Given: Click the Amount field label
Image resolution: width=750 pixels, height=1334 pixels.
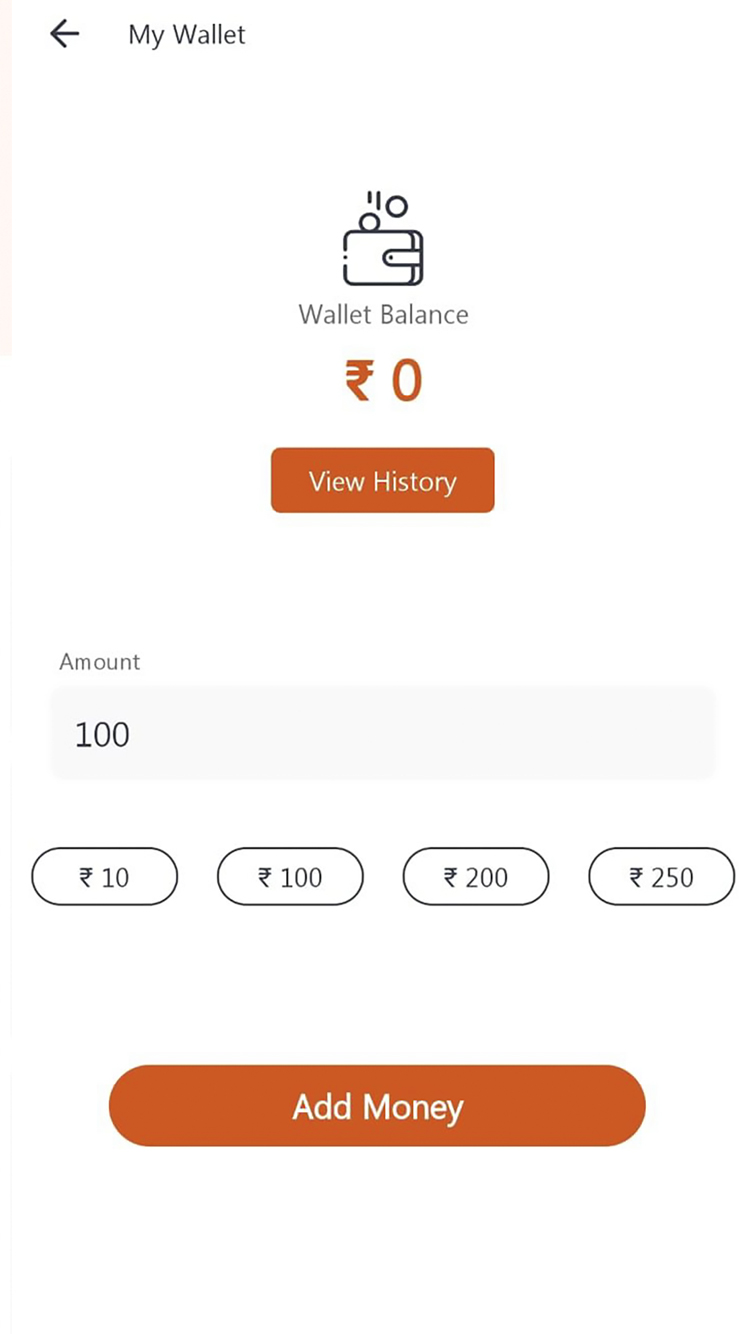Looking at the screenshot, I should pos(99,662).
